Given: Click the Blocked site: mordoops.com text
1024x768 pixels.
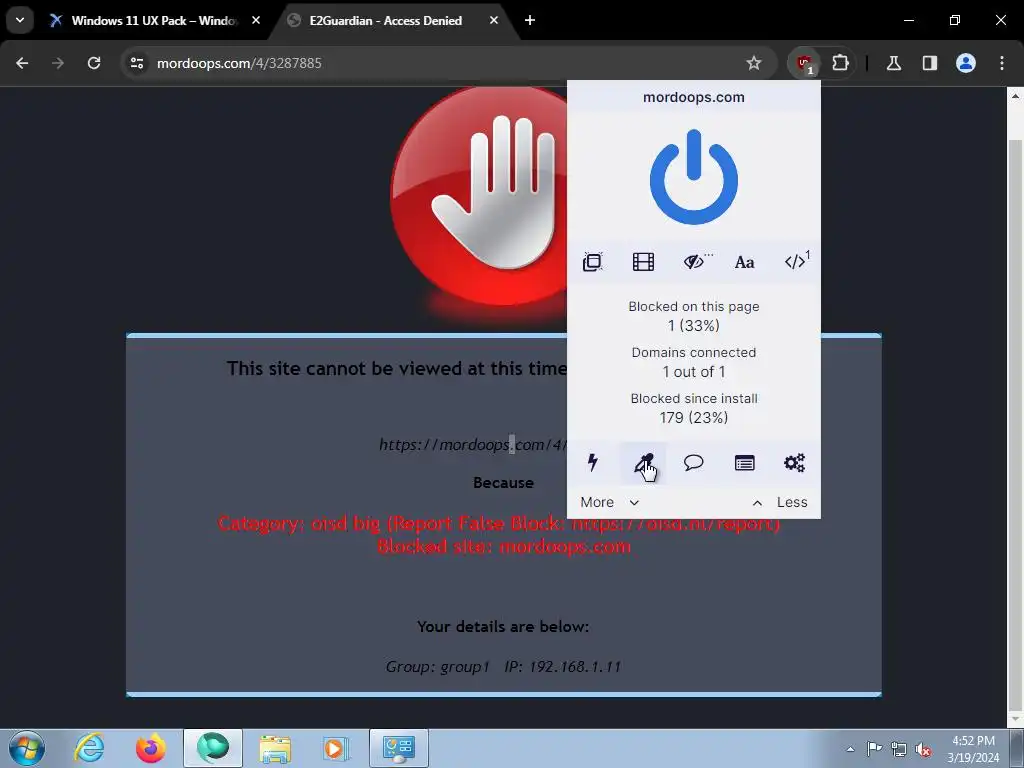Looking at the screenshot, I should 504,547.
